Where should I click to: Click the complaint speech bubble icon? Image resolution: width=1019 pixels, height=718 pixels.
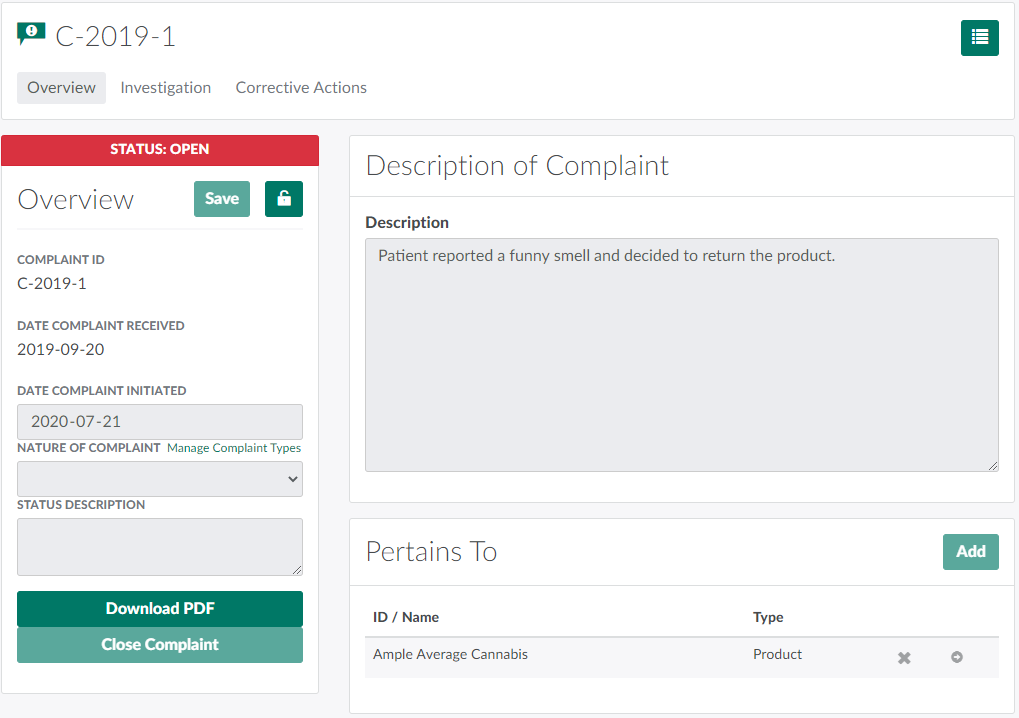32,35
